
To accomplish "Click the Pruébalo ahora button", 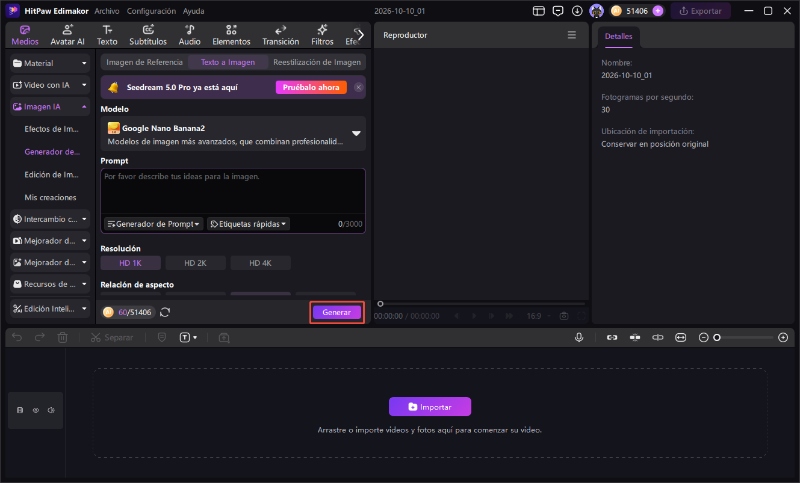I will pyautogui.click(x=311, y=87).
